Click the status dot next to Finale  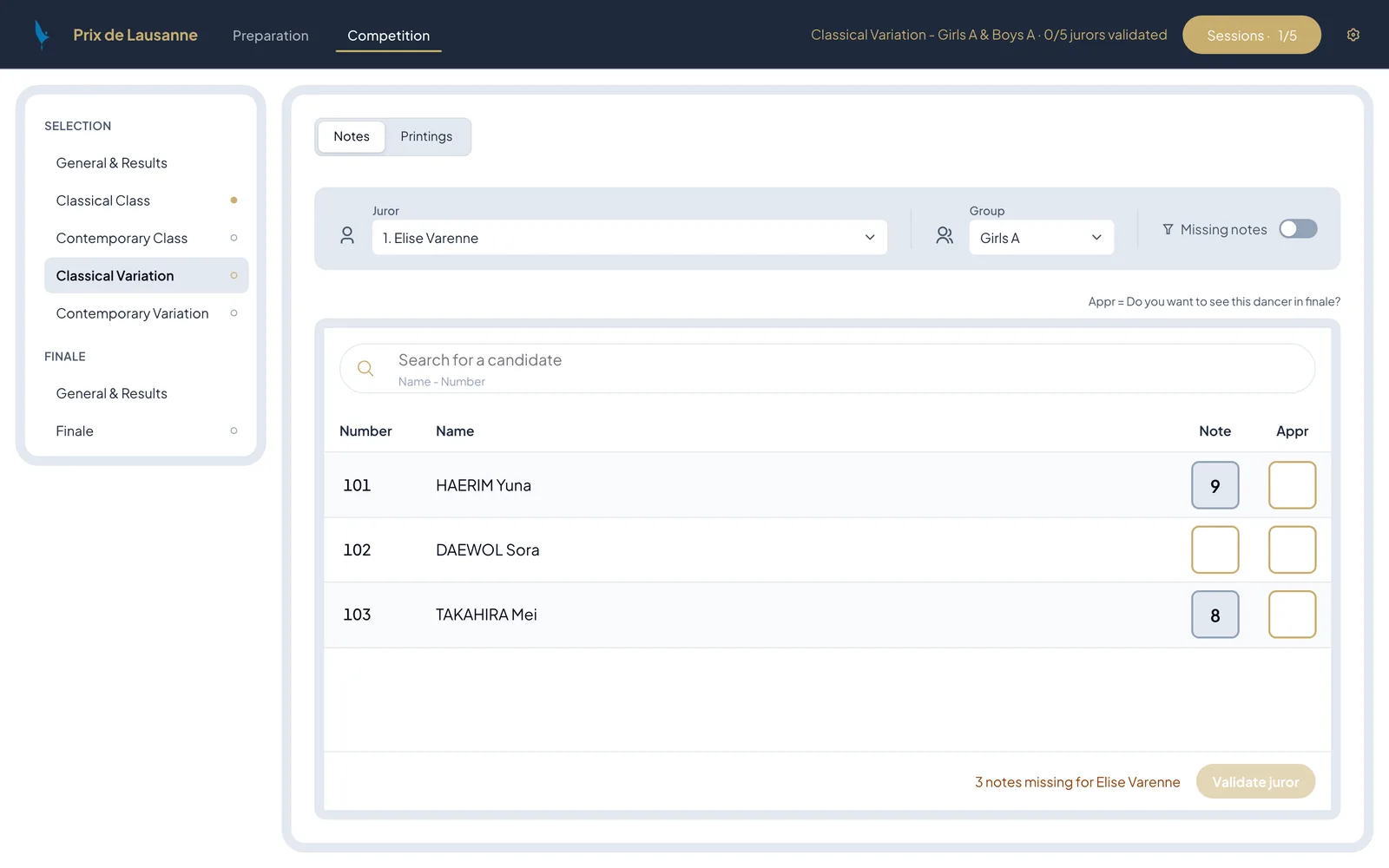[x=234, y=431]
